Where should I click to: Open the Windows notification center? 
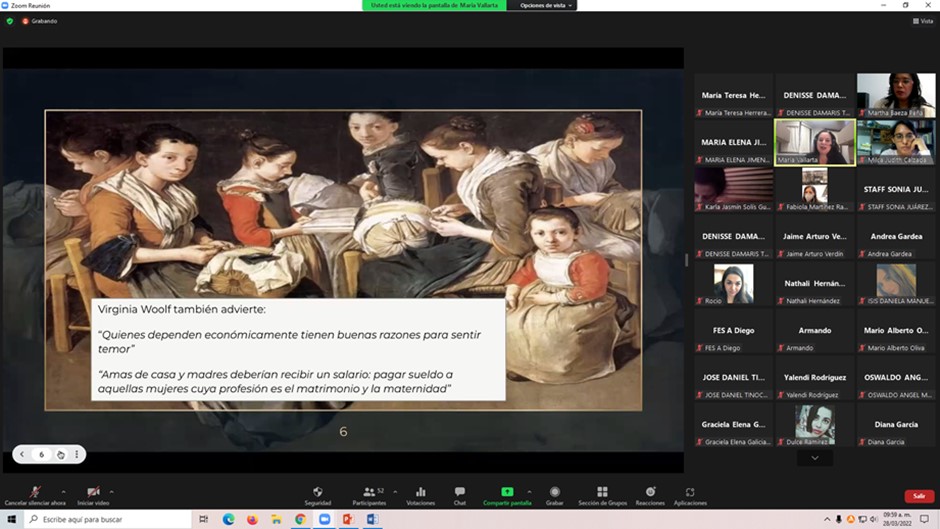925,519
